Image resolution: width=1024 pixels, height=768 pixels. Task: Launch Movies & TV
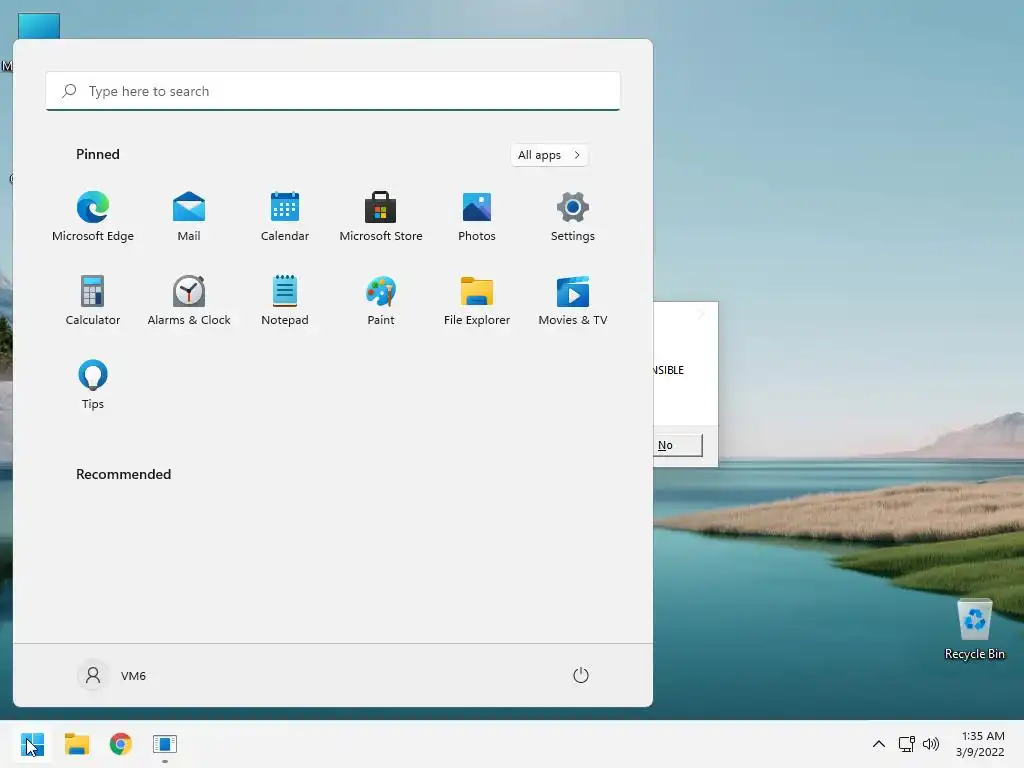click(573, 301)
